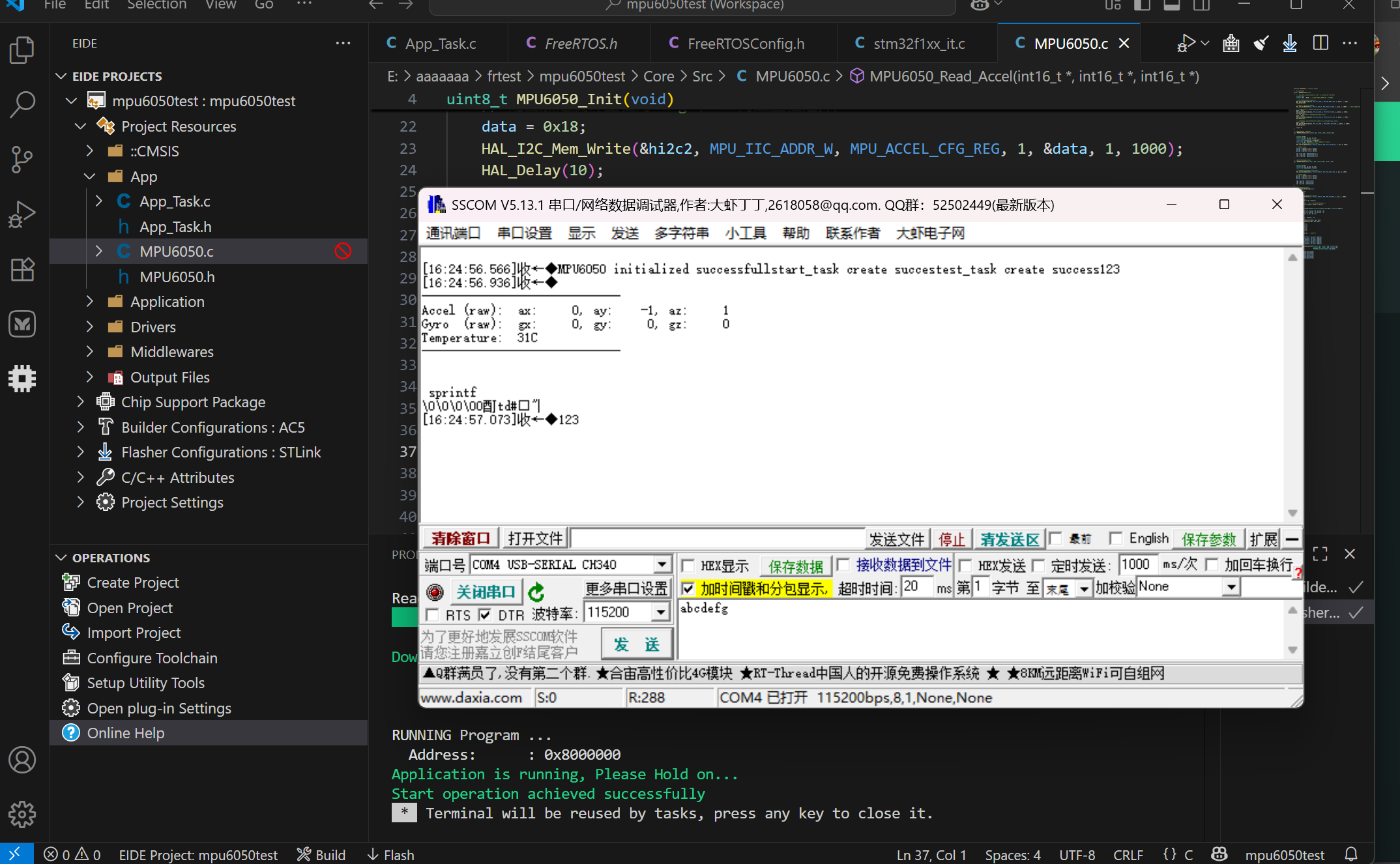Click the clean project broom icon
Screen dimensions: 1400x864
[x=1261, y=44]
